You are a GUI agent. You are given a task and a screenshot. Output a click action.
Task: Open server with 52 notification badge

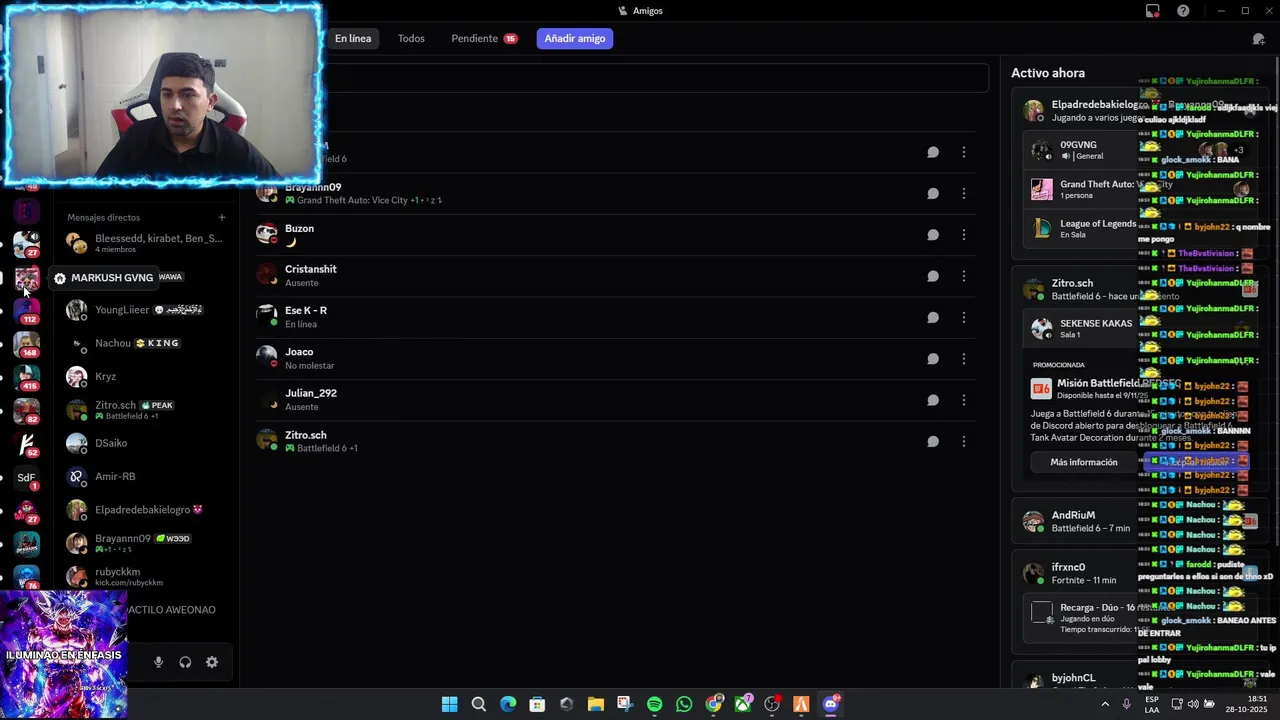click(x=27, y=444)
